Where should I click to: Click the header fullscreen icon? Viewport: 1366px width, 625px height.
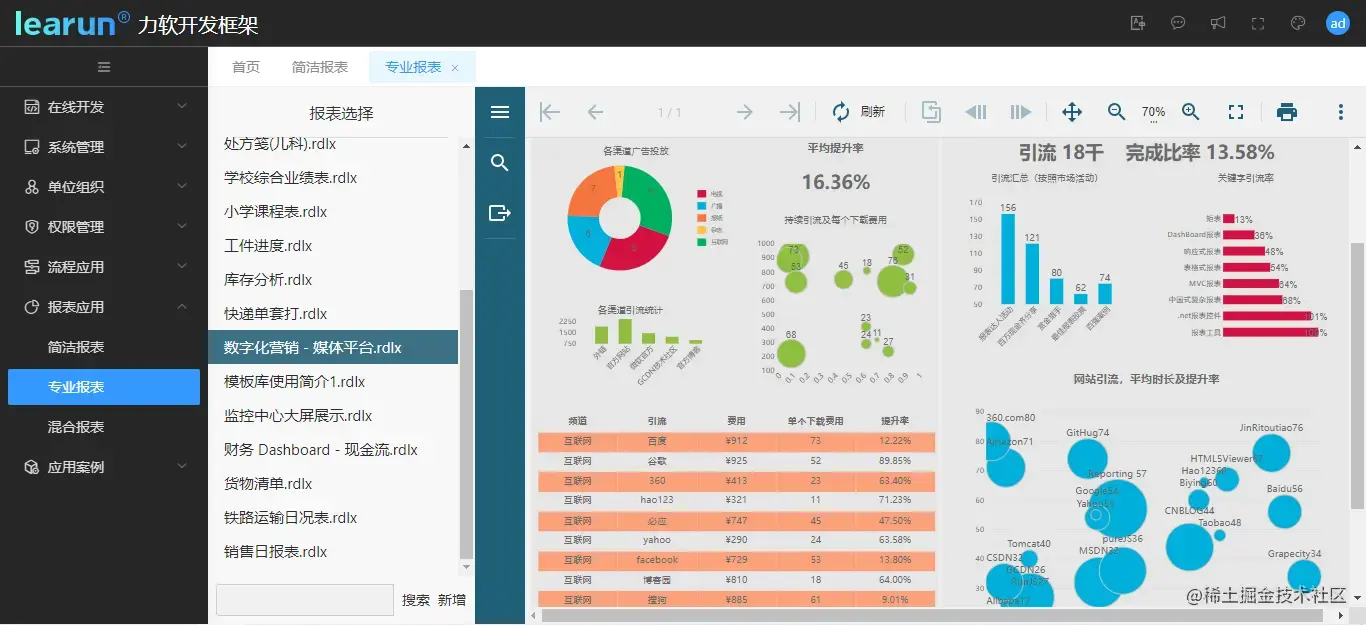pyautogui.click(x=1258, y=23)
